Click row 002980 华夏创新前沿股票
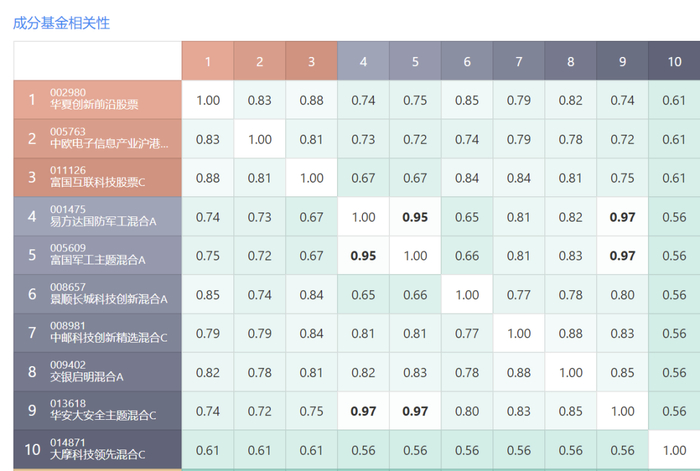 (x=97, y=100)
